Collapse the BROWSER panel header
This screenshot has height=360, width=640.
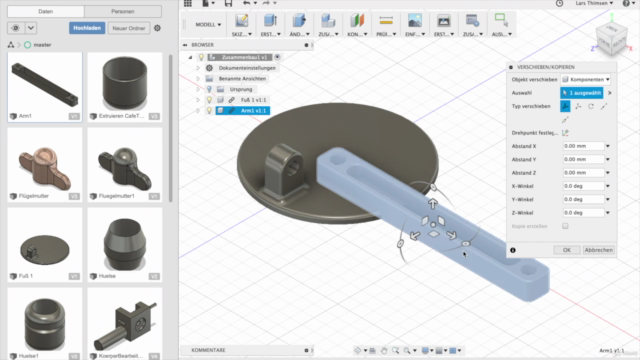(185, 45)
